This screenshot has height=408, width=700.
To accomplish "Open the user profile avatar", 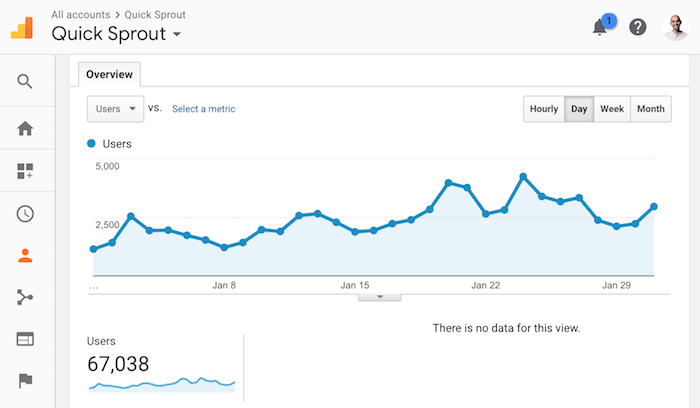I will 676,27.
